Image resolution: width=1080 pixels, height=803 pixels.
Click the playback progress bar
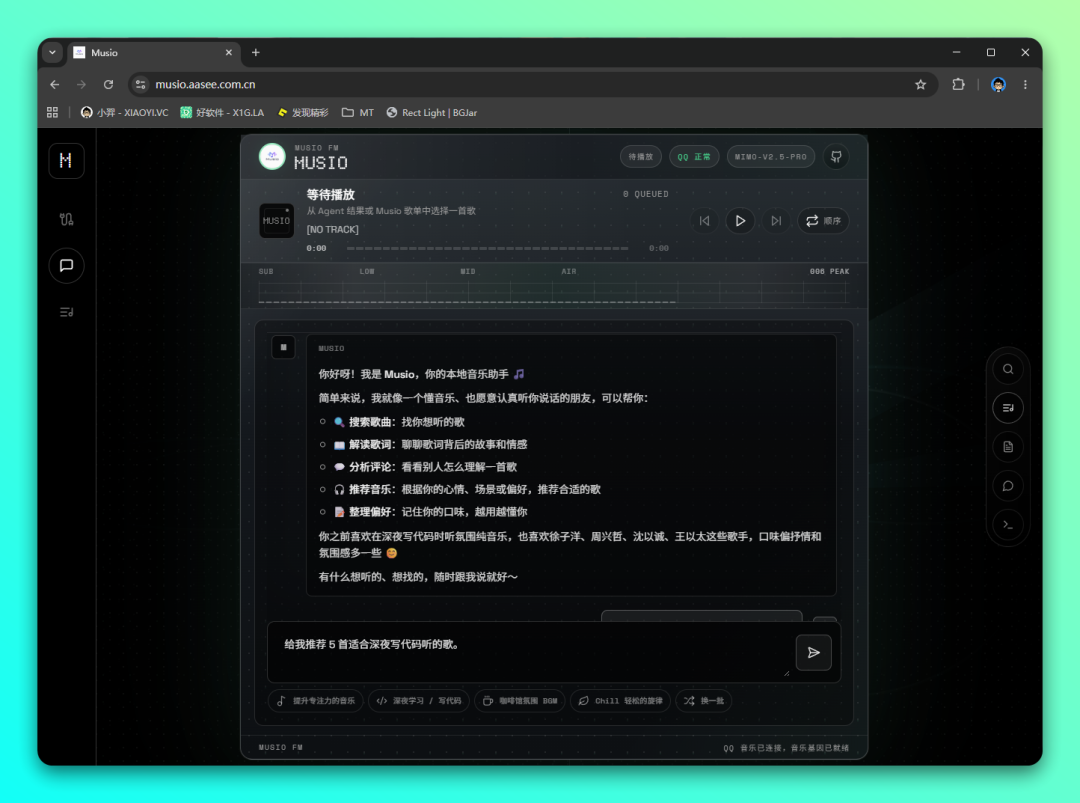[x=487, y=248]
